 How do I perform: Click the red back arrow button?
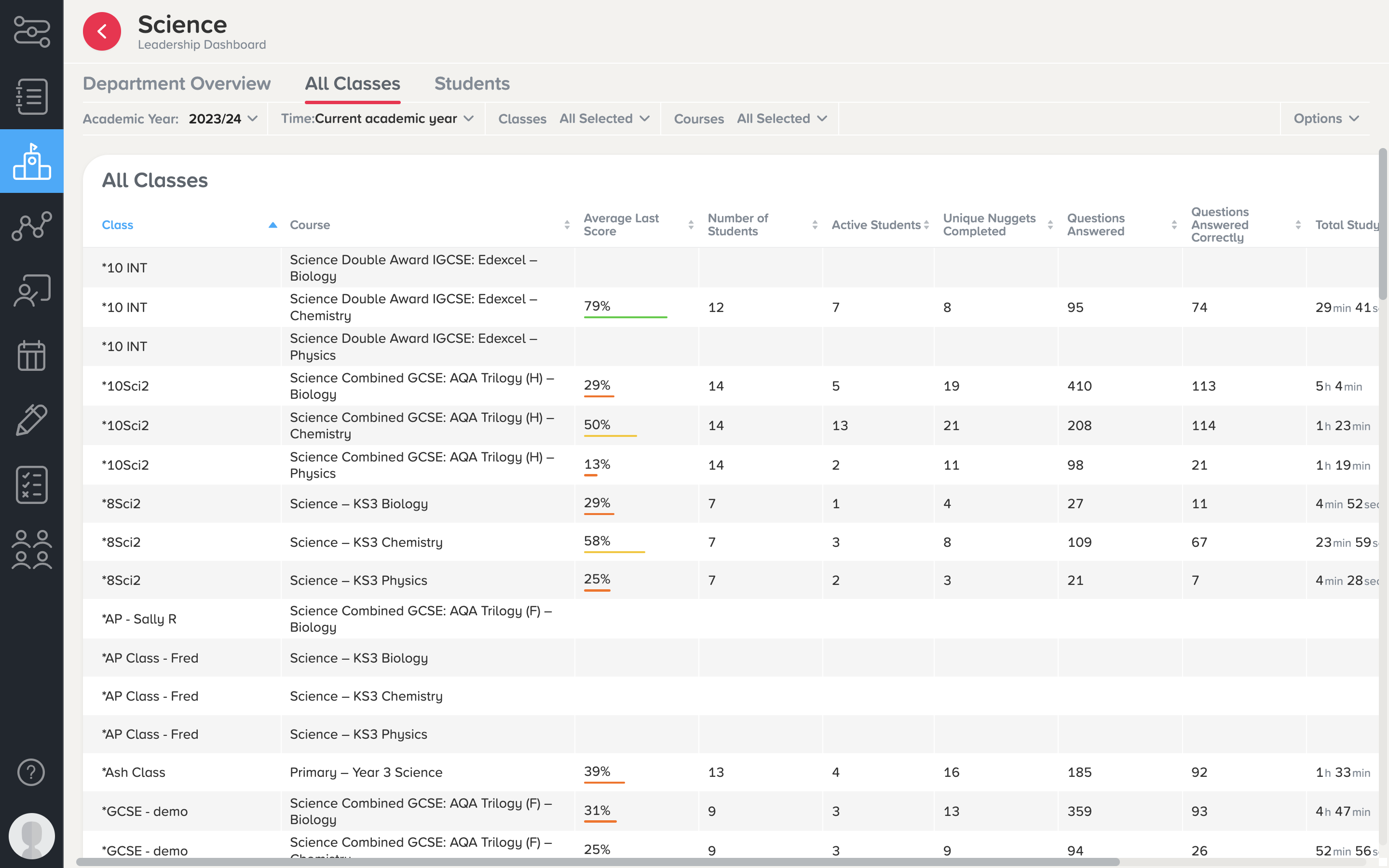tap(102, 31)
